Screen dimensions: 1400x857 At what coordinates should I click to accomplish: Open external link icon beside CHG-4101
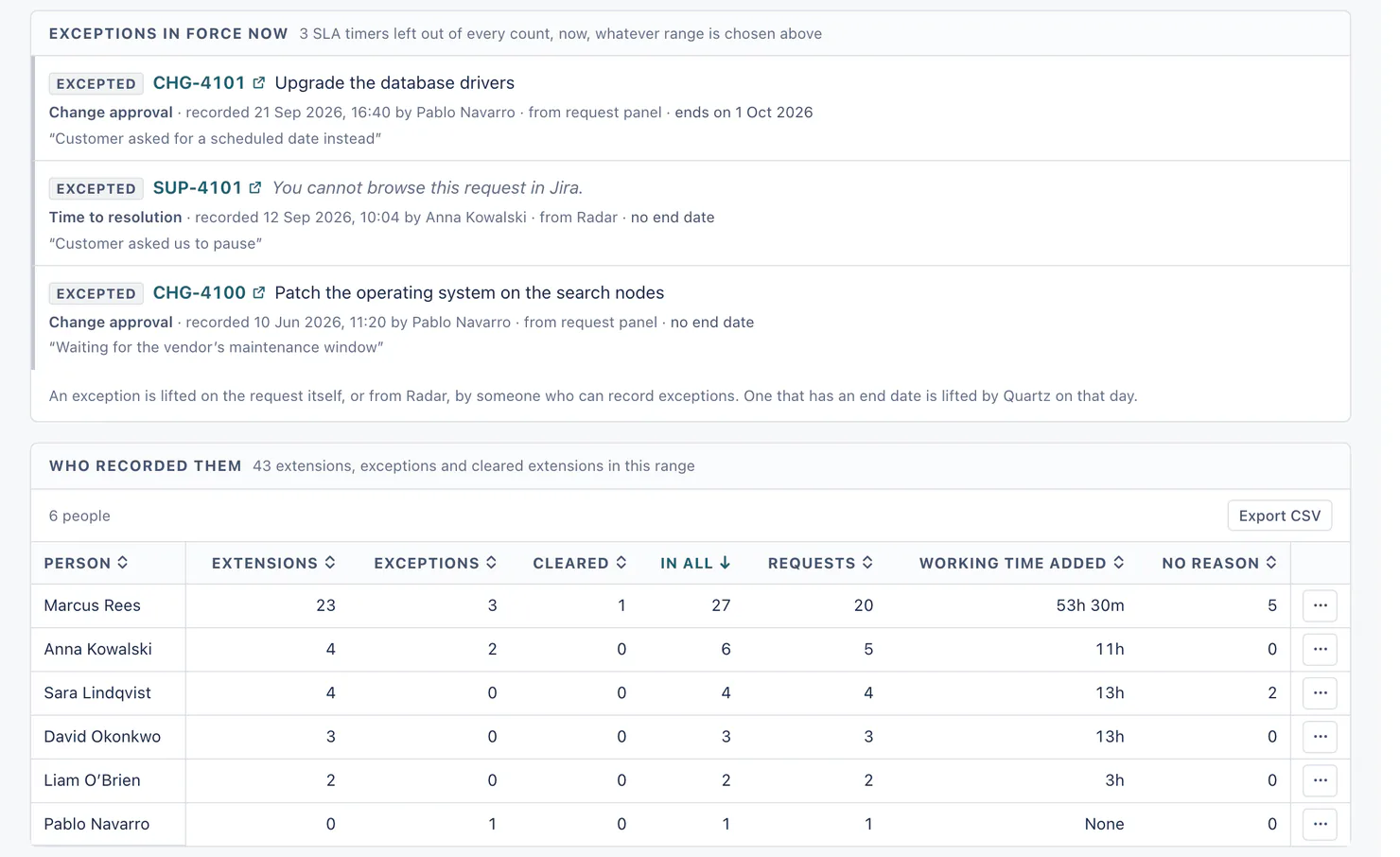[258, 83]
